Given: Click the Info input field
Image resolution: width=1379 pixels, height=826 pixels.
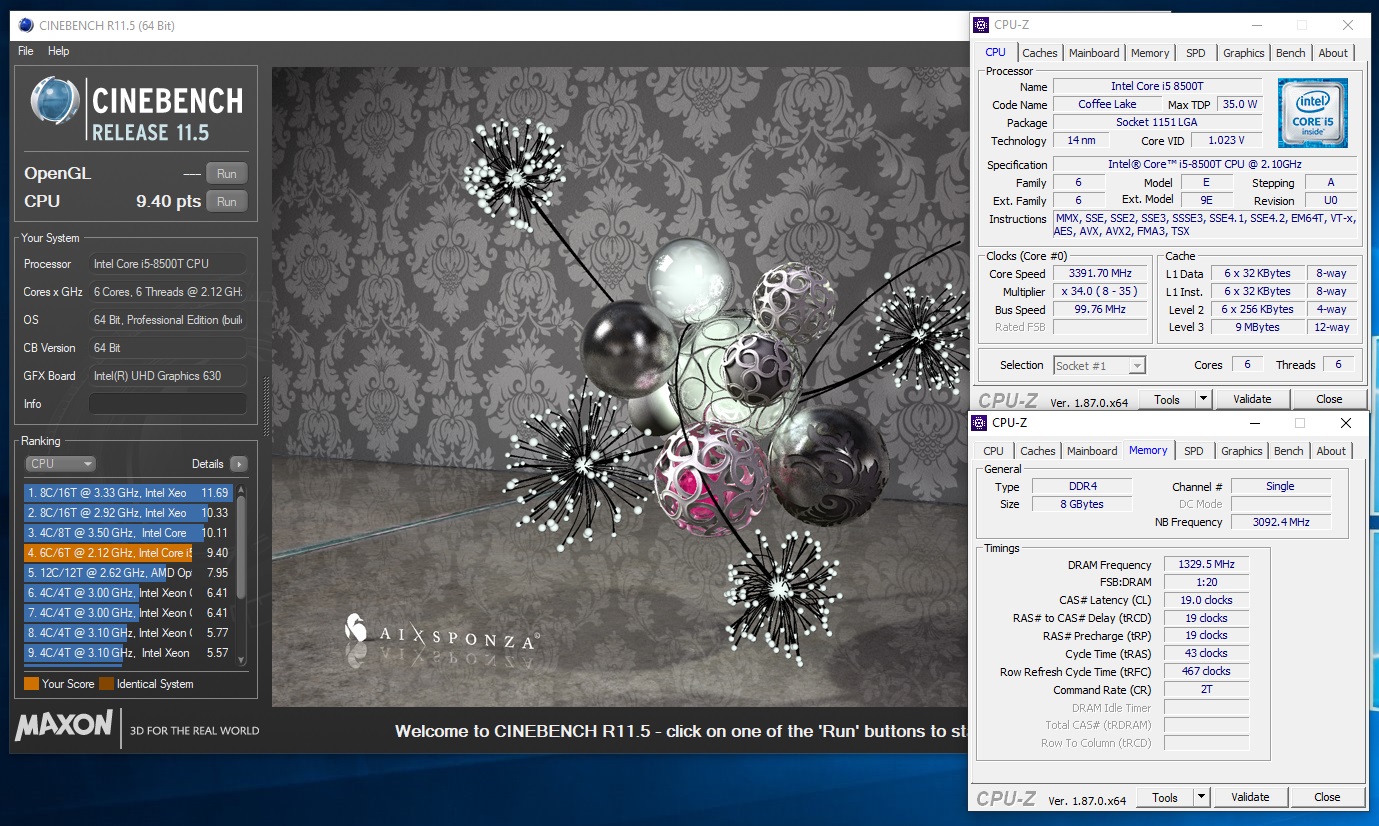Looking at the screenshot, I should (168, 404).
